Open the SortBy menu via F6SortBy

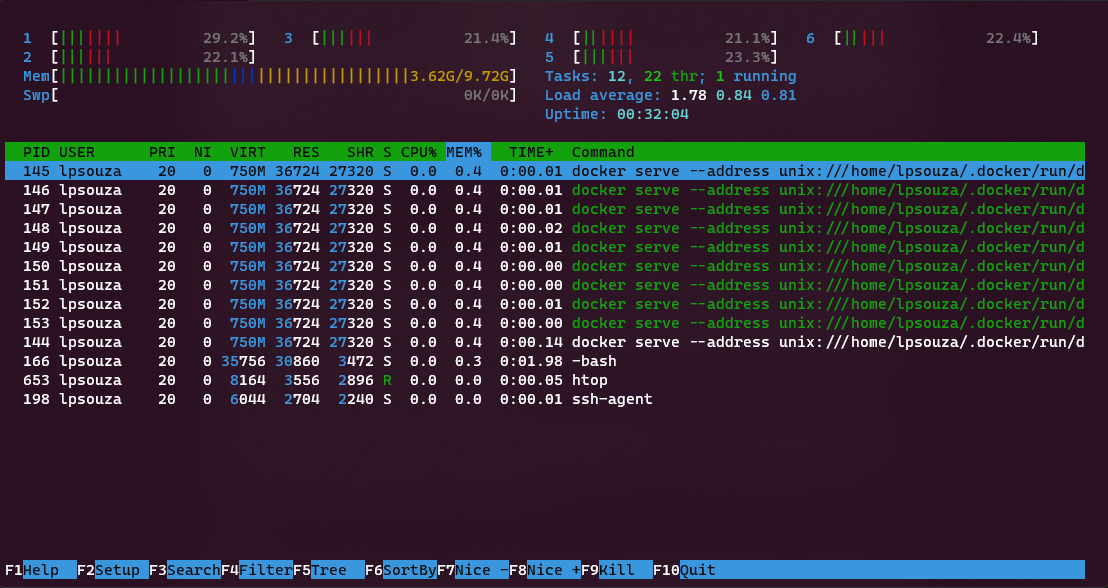[x=399, y=570]
